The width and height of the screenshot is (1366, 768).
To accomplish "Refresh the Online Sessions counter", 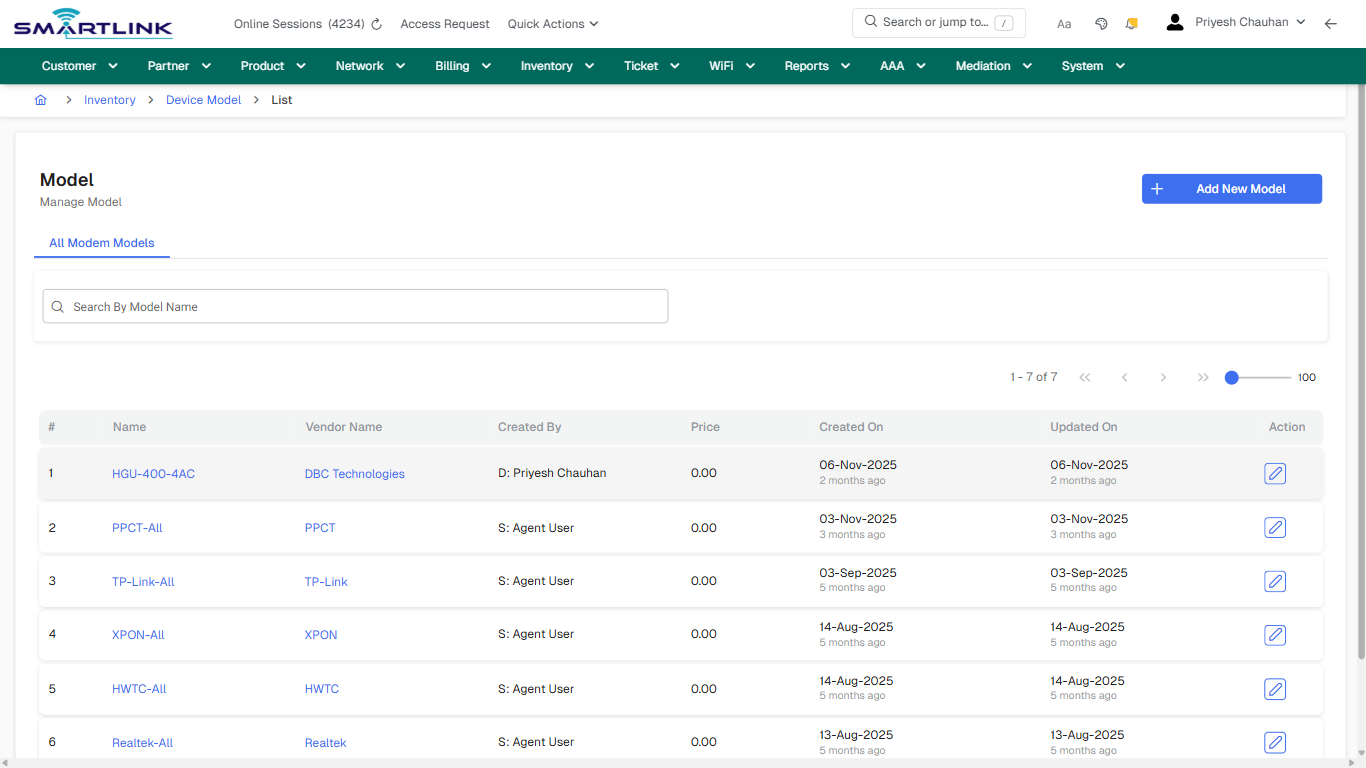I will pyautogui.click(x=375, y=23).
